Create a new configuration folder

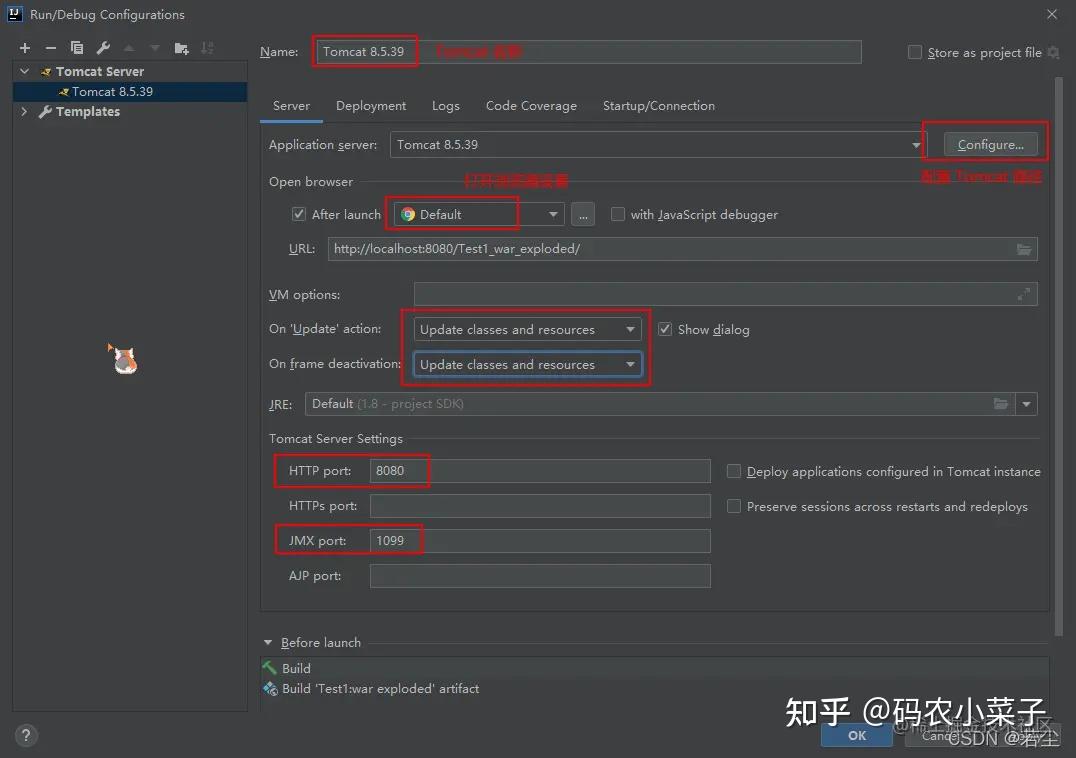click(181, 47)
